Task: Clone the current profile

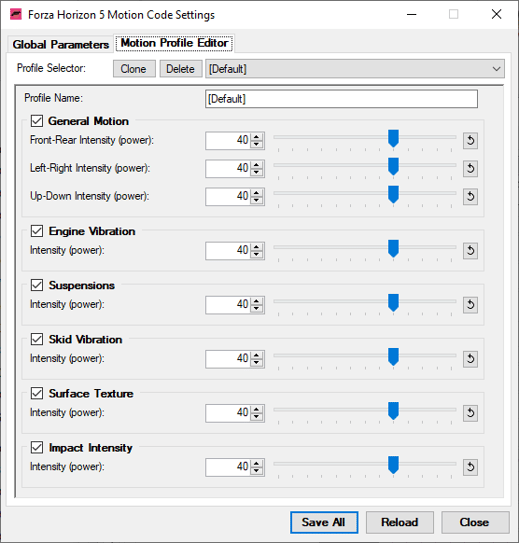Action: click(x=134, y=69)
